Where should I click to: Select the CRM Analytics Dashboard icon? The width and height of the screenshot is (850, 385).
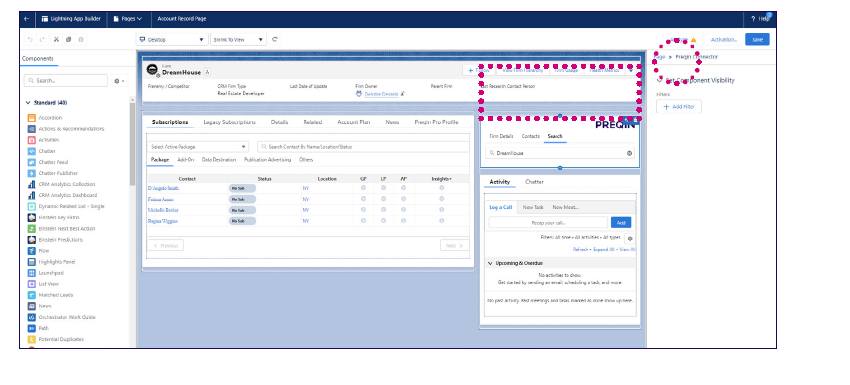(31, 195)
